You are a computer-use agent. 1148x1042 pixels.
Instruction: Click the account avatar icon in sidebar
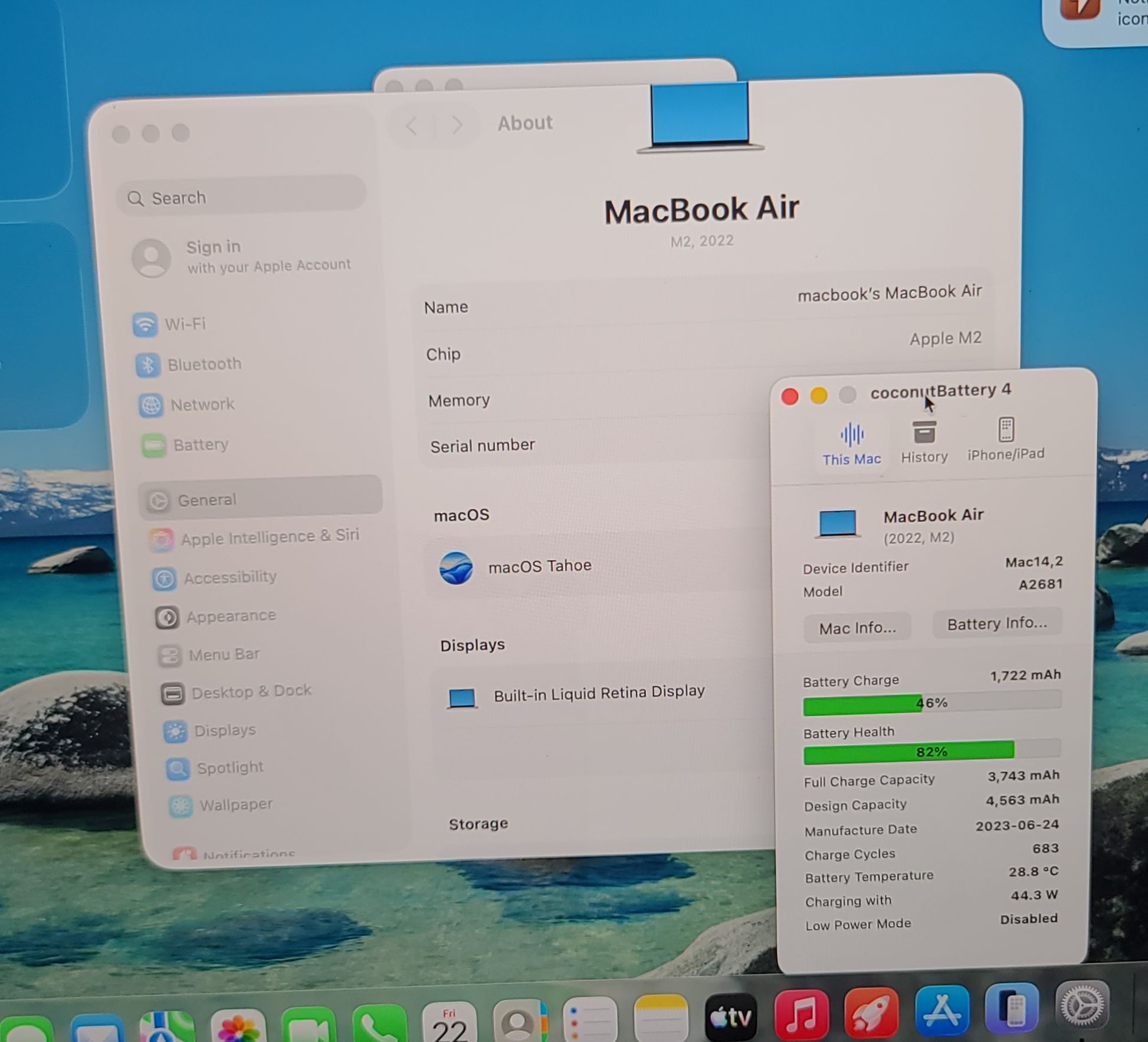click(x=152, y=258)
